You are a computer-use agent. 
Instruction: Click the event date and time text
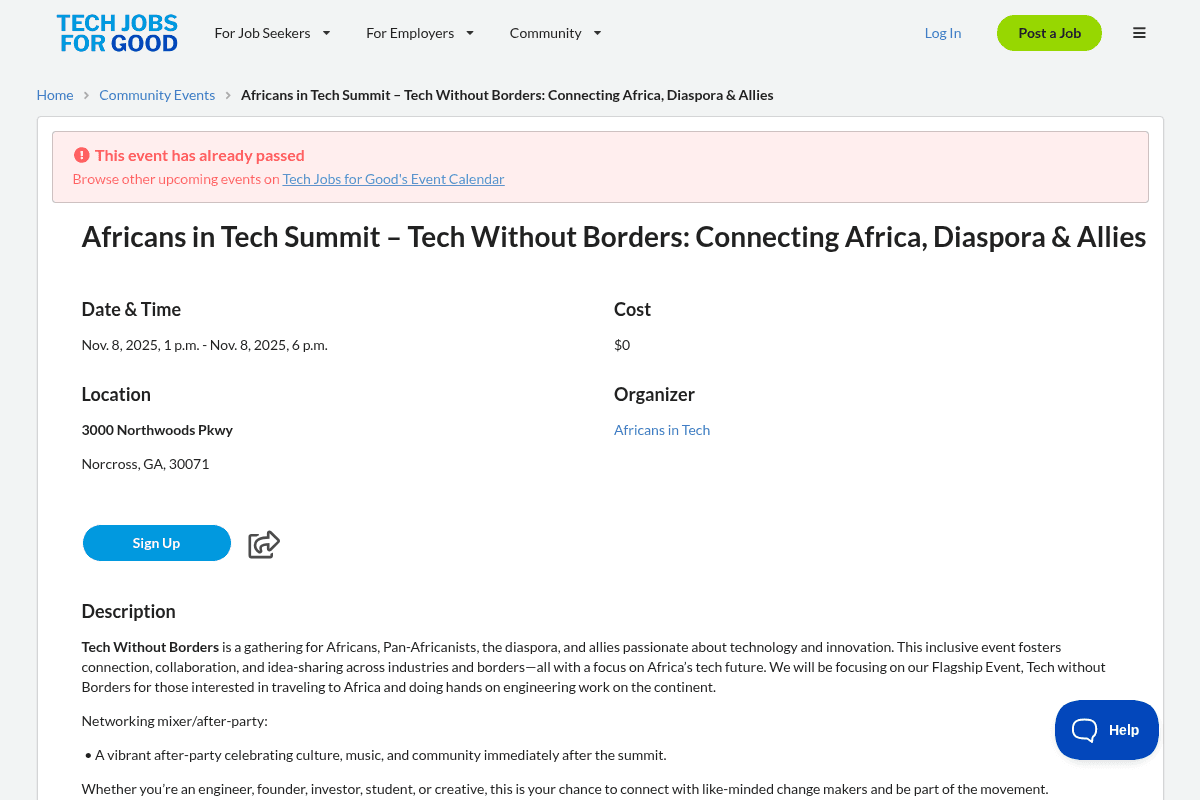(205, 345)
